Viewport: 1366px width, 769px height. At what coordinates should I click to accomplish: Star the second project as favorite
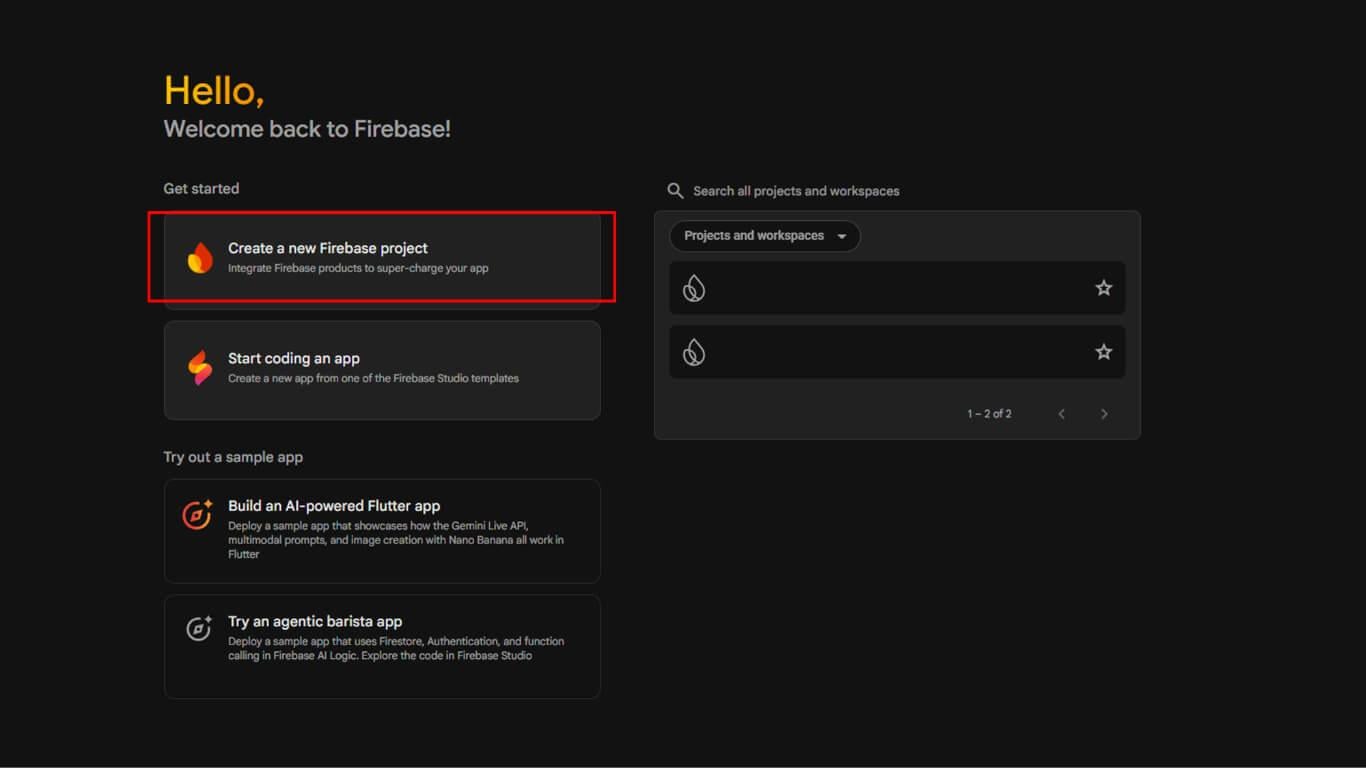(x=1103, y=352)
